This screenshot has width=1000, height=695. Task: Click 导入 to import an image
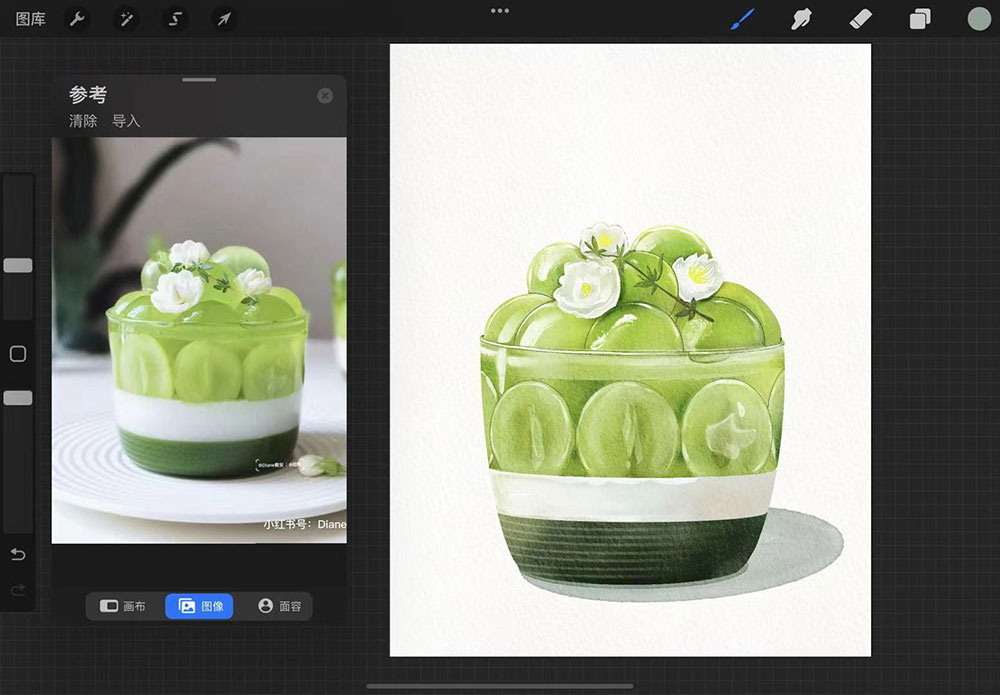(x=126, y=121)
